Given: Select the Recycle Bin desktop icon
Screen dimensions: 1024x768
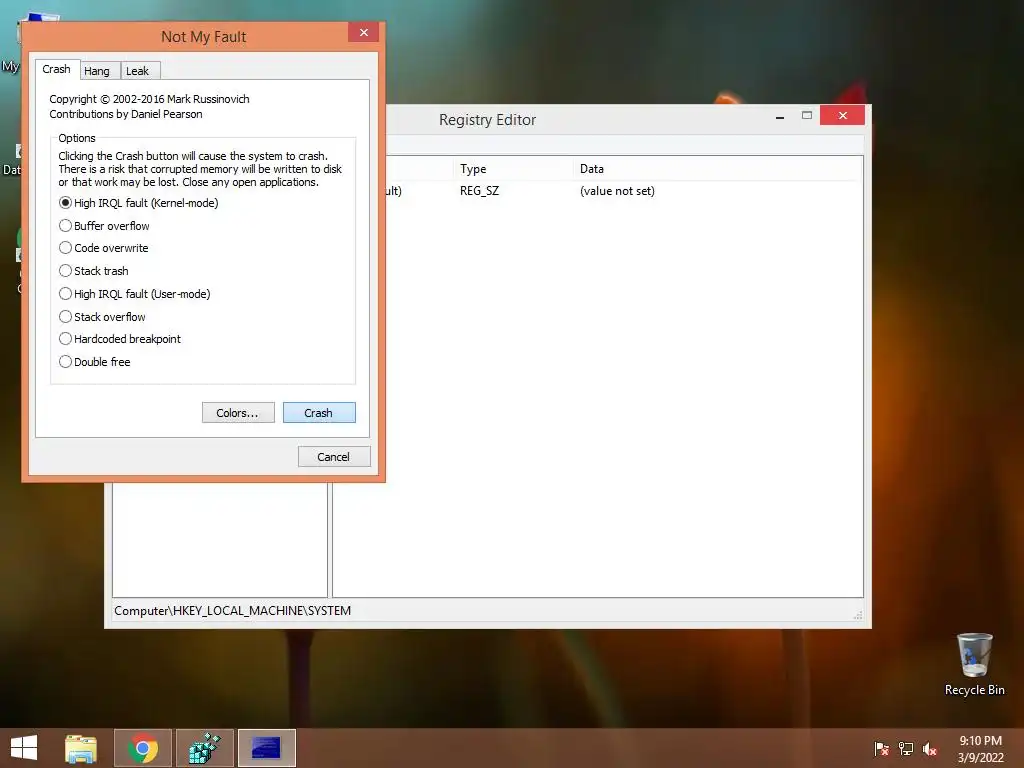Looking at the screenshot, I should point(974,665).
